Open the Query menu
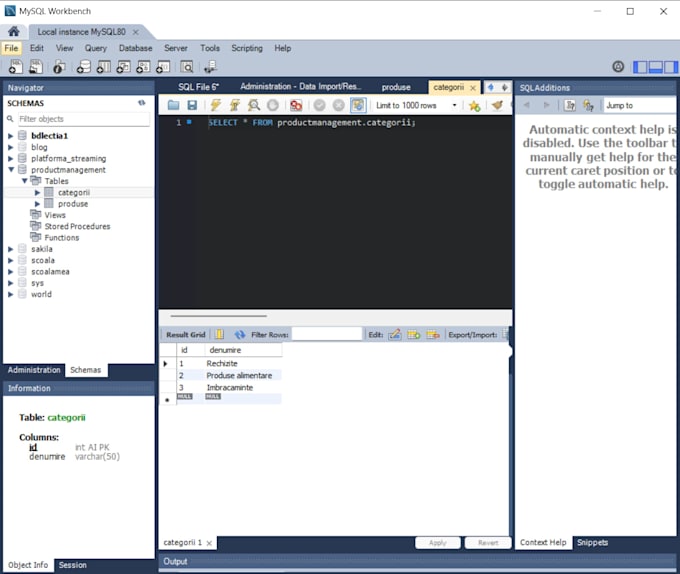The height and width of the screenshot is (574, 680). pyautogui.click(x=95, y=48)
